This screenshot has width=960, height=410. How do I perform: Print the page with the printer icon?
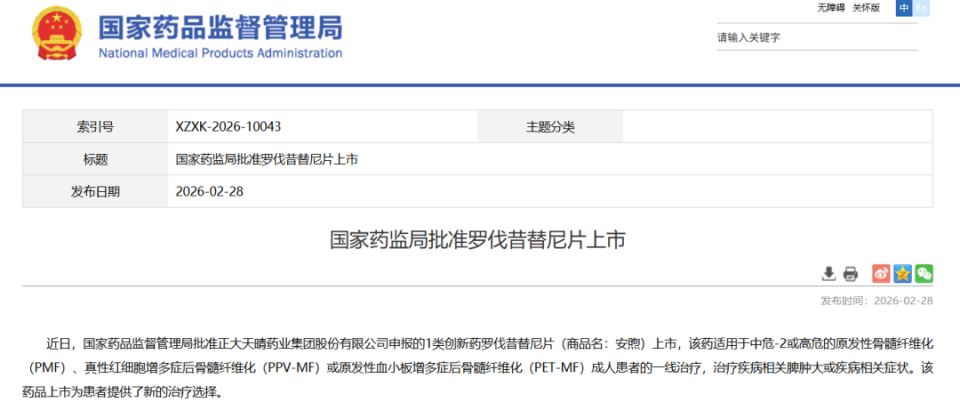click(x=850, y=273)
